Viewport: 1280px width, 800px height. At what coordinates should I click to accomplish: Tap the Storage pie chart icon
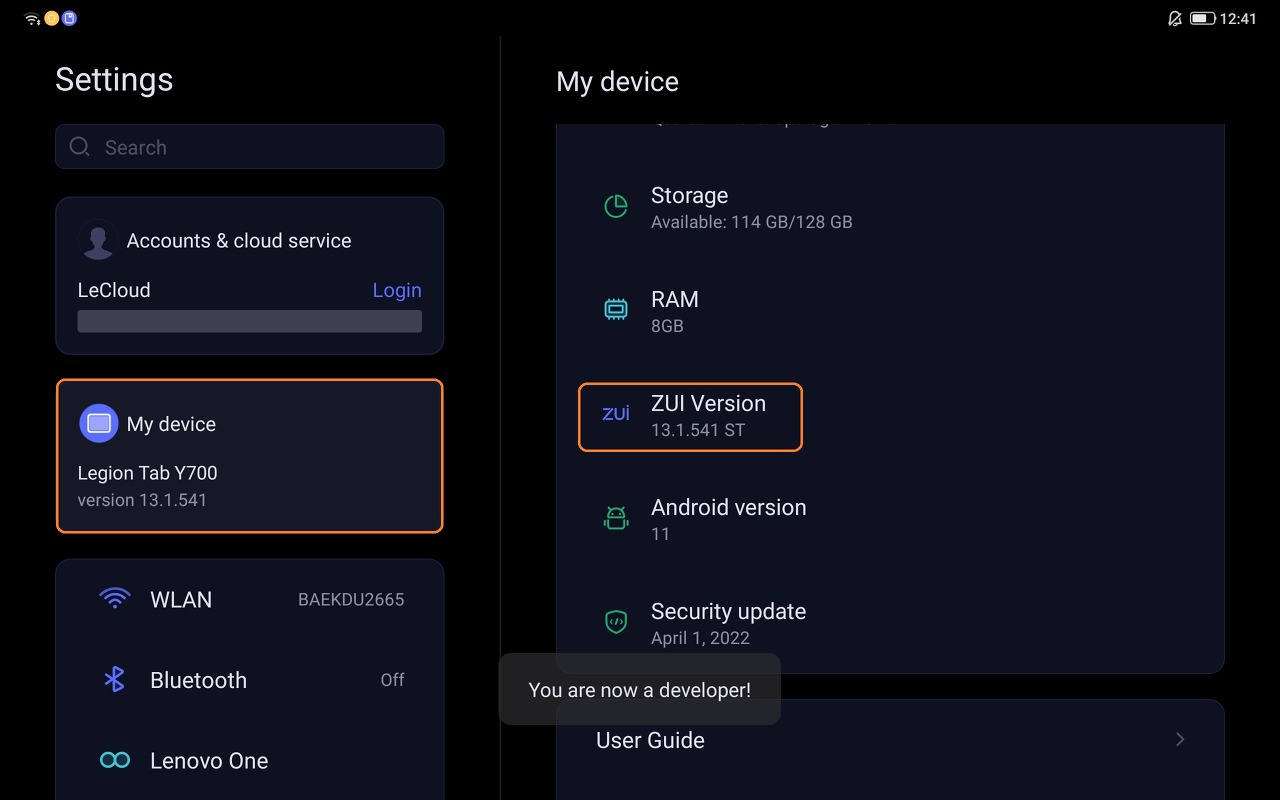(616, 207)
